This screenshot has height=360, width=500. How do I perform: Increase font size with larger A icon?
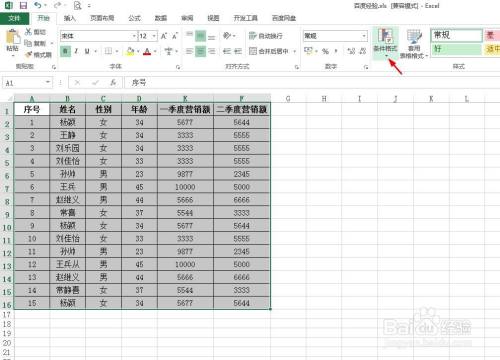point(164,36)
